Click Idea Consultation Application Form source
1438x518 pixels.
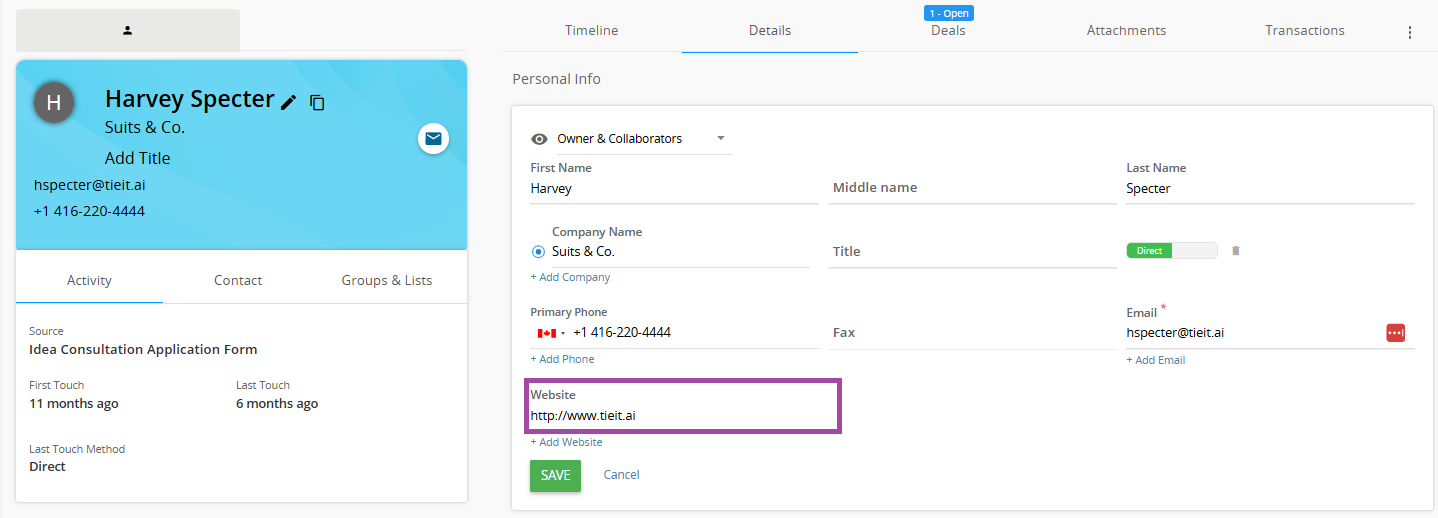click(x=143, y=350)
